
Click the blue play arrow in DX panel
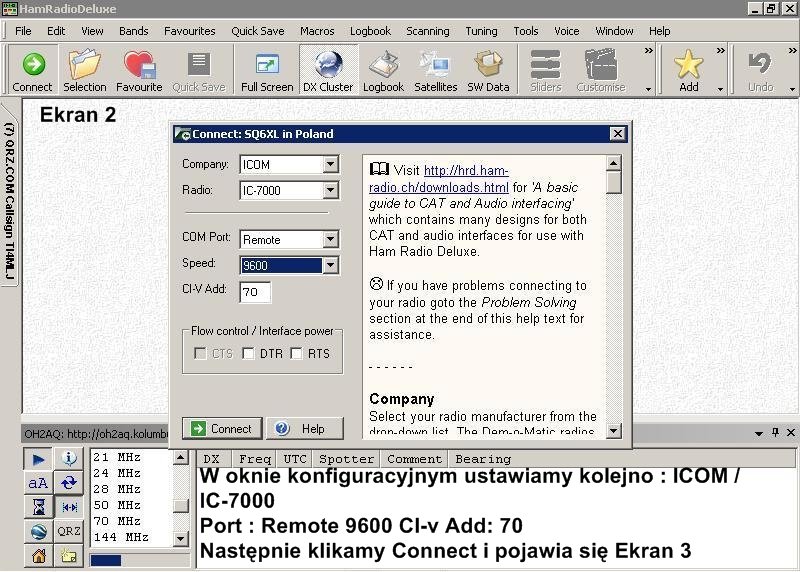coord(38,459)
